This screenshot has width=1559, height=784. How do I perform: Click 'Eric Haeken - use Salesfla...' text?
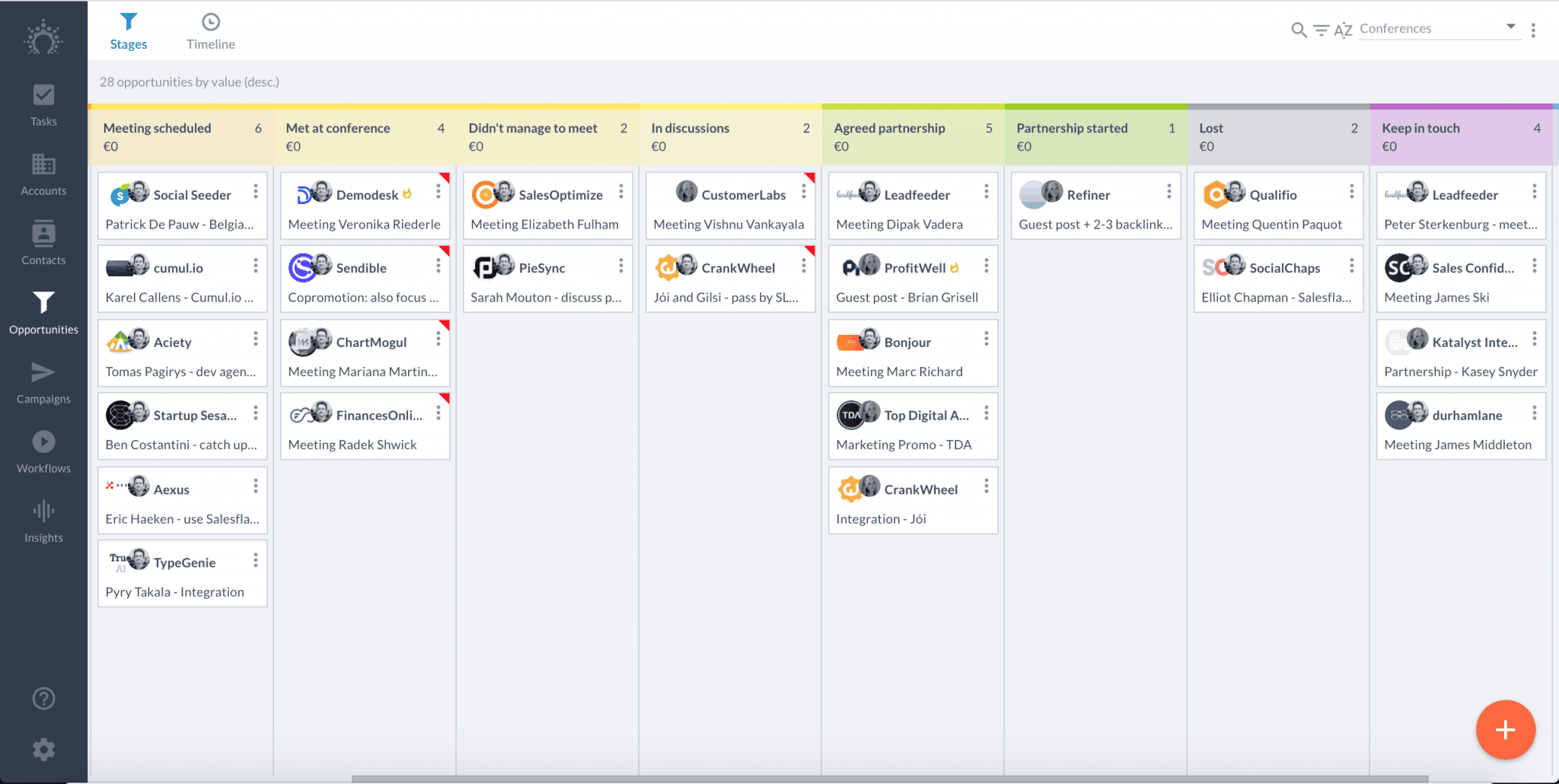coord(183,519)
